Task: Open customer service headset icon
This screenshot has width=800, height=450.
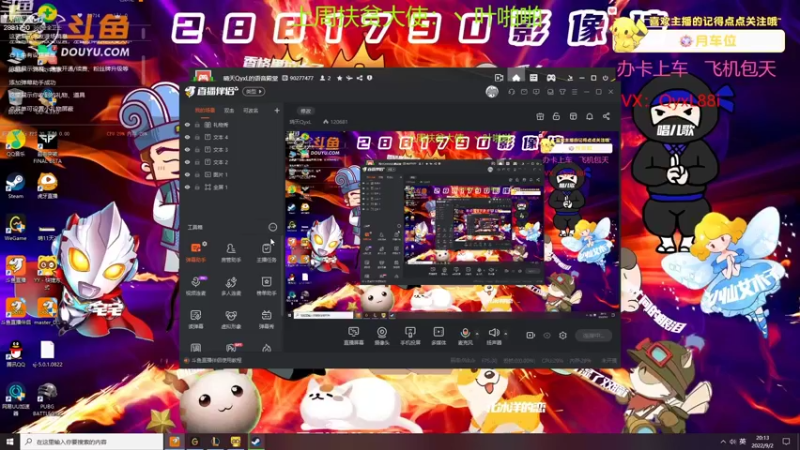Action: click(511, 92)
